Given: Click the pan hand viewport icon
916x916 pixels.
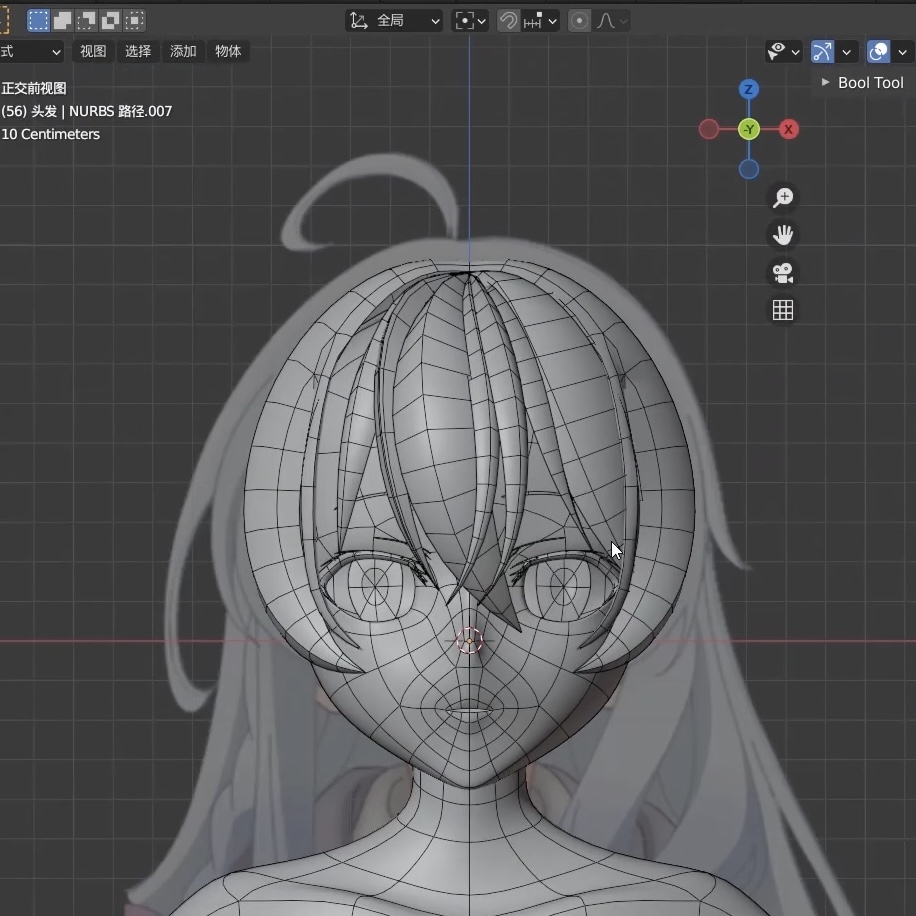Looking at the screenshot, I should pyautogui.click(x=783, y=235).
